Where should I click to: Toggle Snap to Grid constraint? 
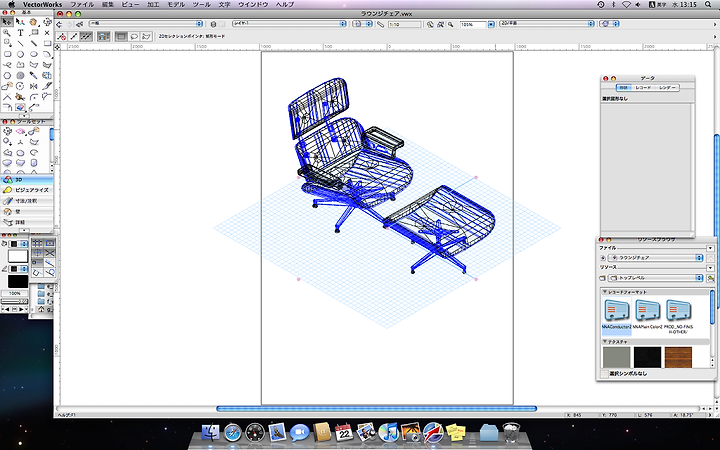coord(37,242)
